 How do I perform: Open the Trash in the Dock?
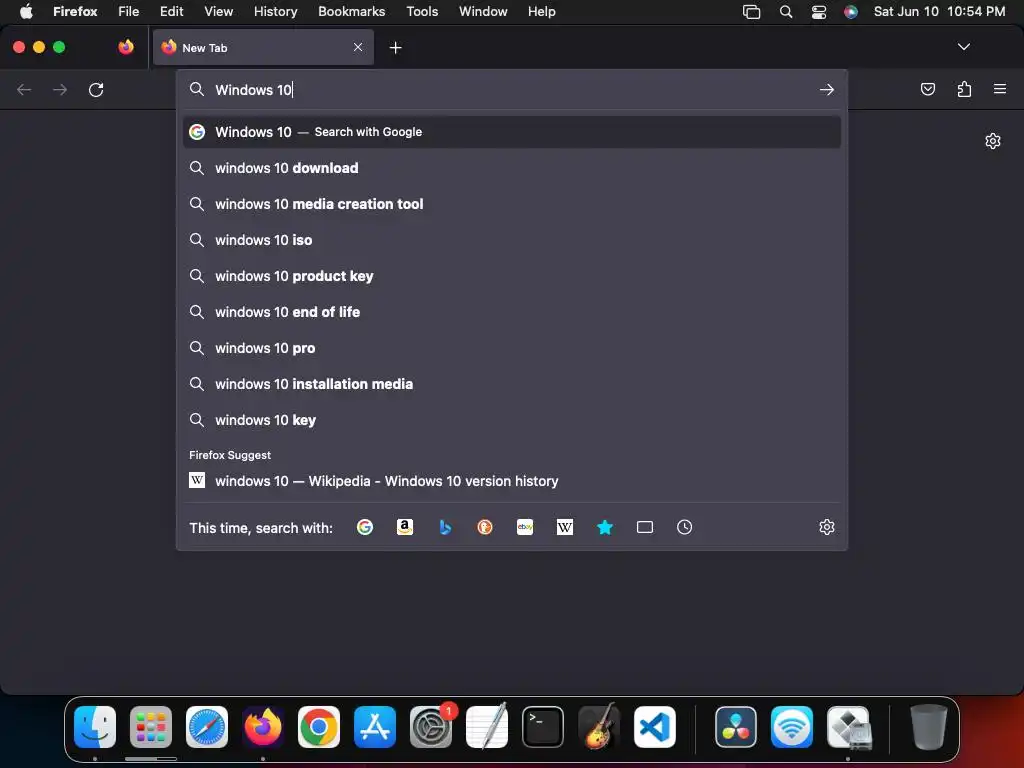[x=928, y=727]
